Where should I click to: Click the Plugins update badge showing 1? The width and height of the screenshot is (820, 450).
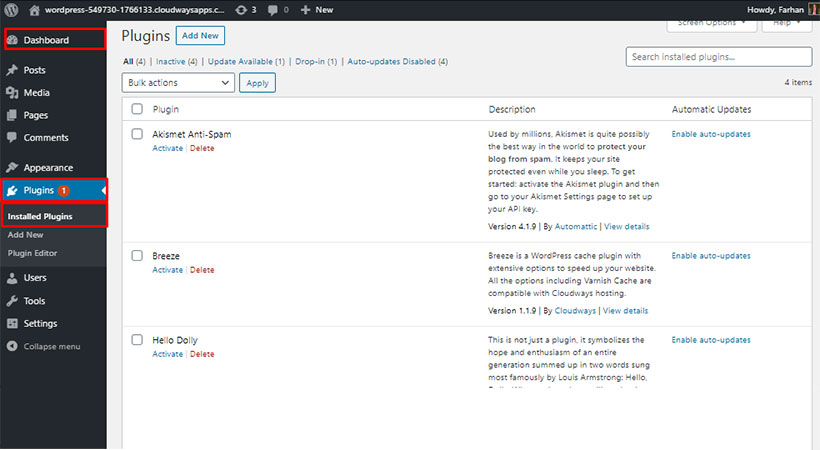click(x=64, y=190)
